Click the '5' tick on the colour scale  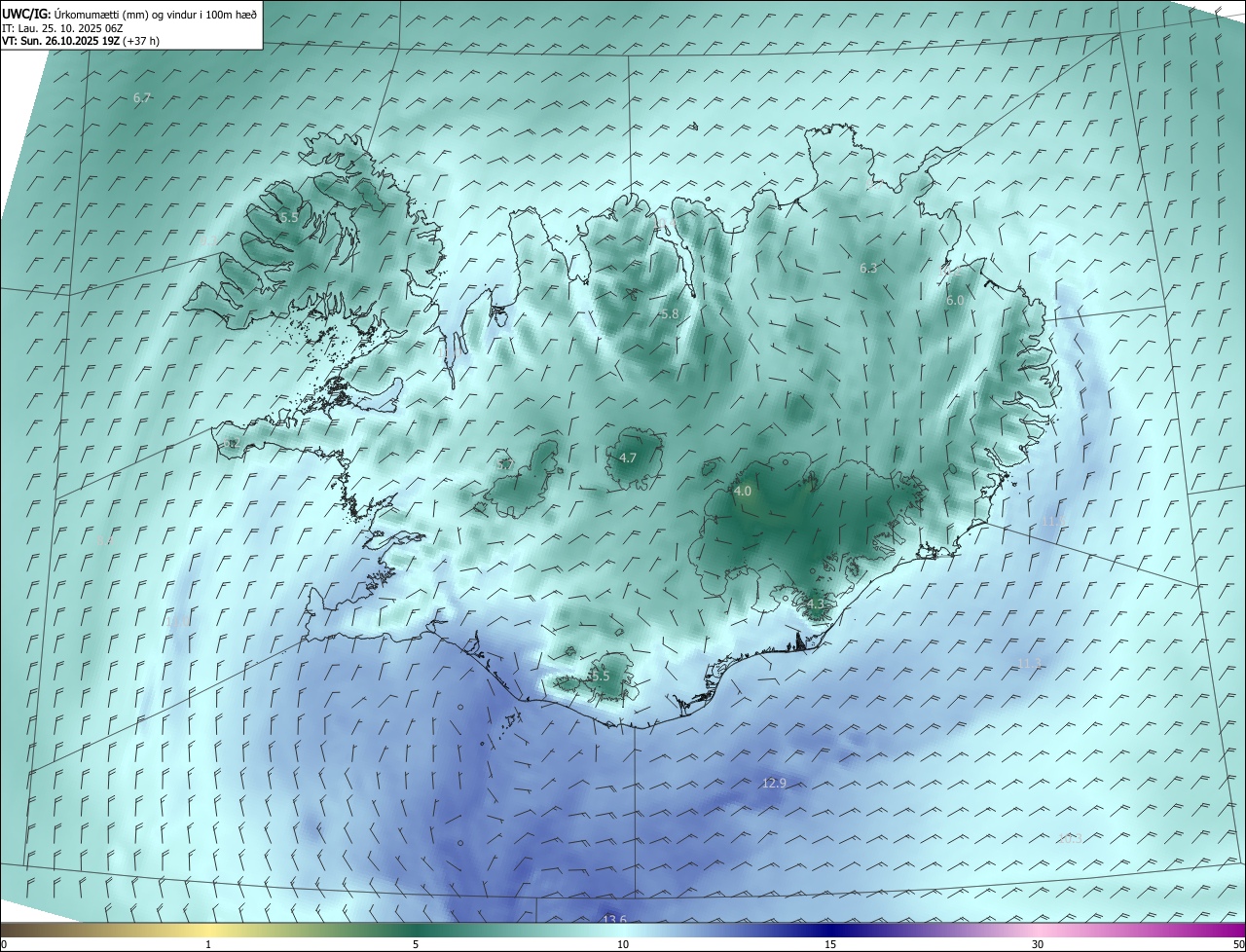pos(416,944)
